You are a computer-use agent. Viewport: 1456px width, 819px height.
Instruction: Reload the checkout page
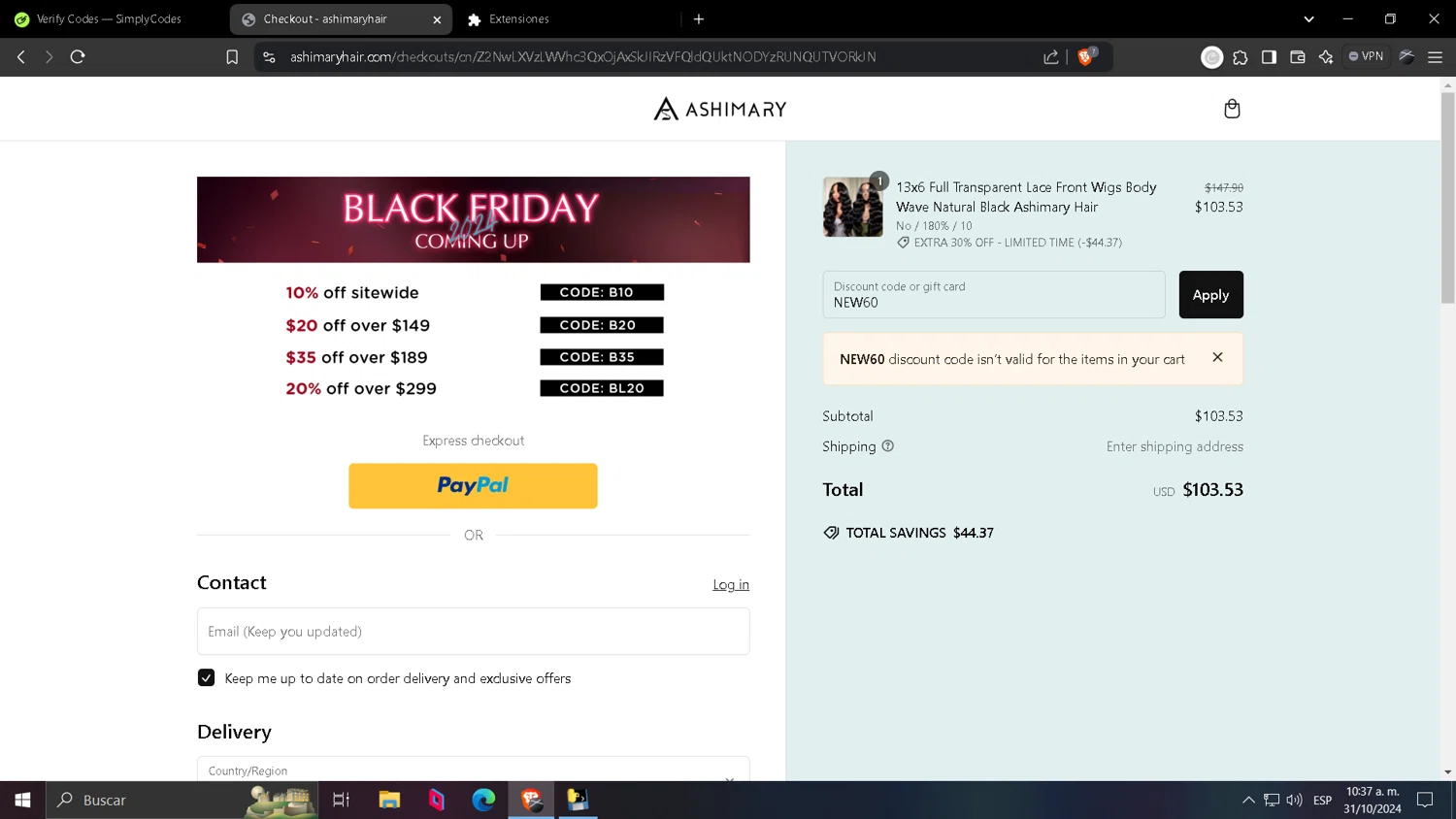78,57
